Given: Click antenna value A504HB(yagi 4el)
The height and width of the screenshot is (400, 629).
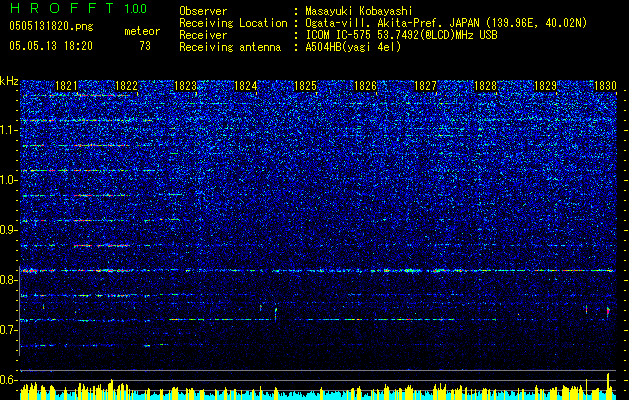Looking at the screenshot, I should 353,47.
